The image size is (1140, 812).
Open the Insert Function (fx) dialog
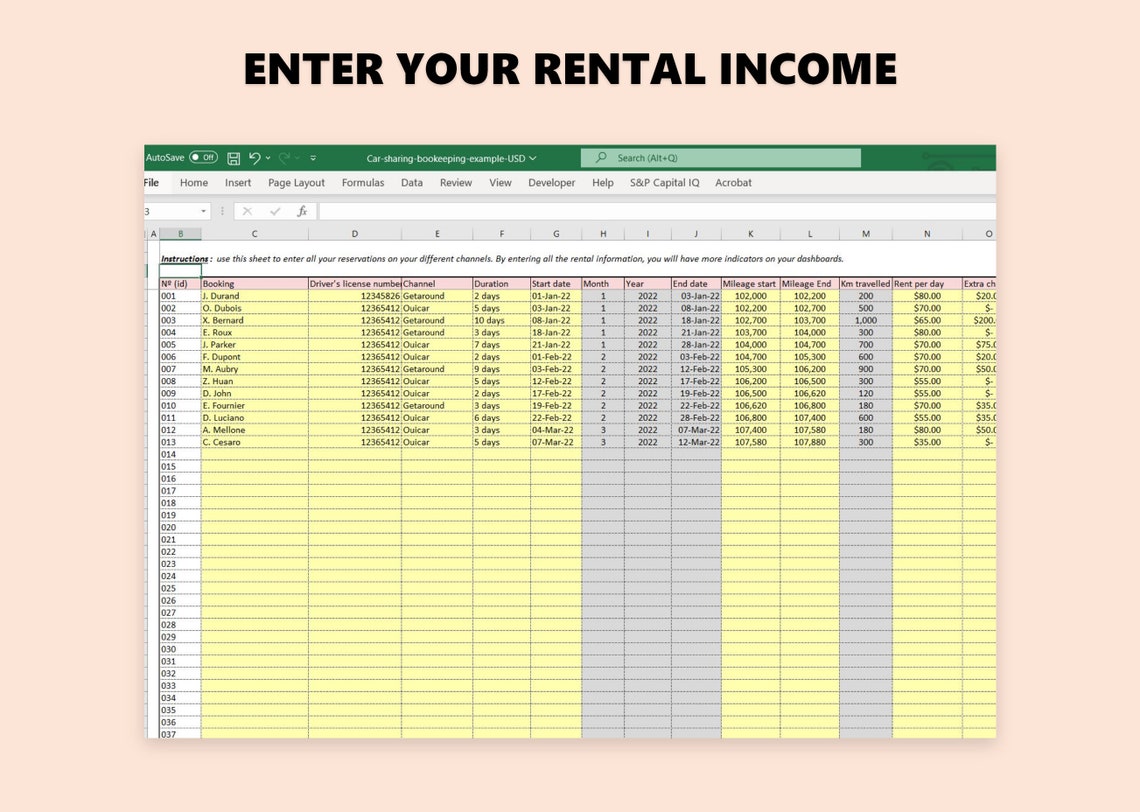(x=303, y=211)
